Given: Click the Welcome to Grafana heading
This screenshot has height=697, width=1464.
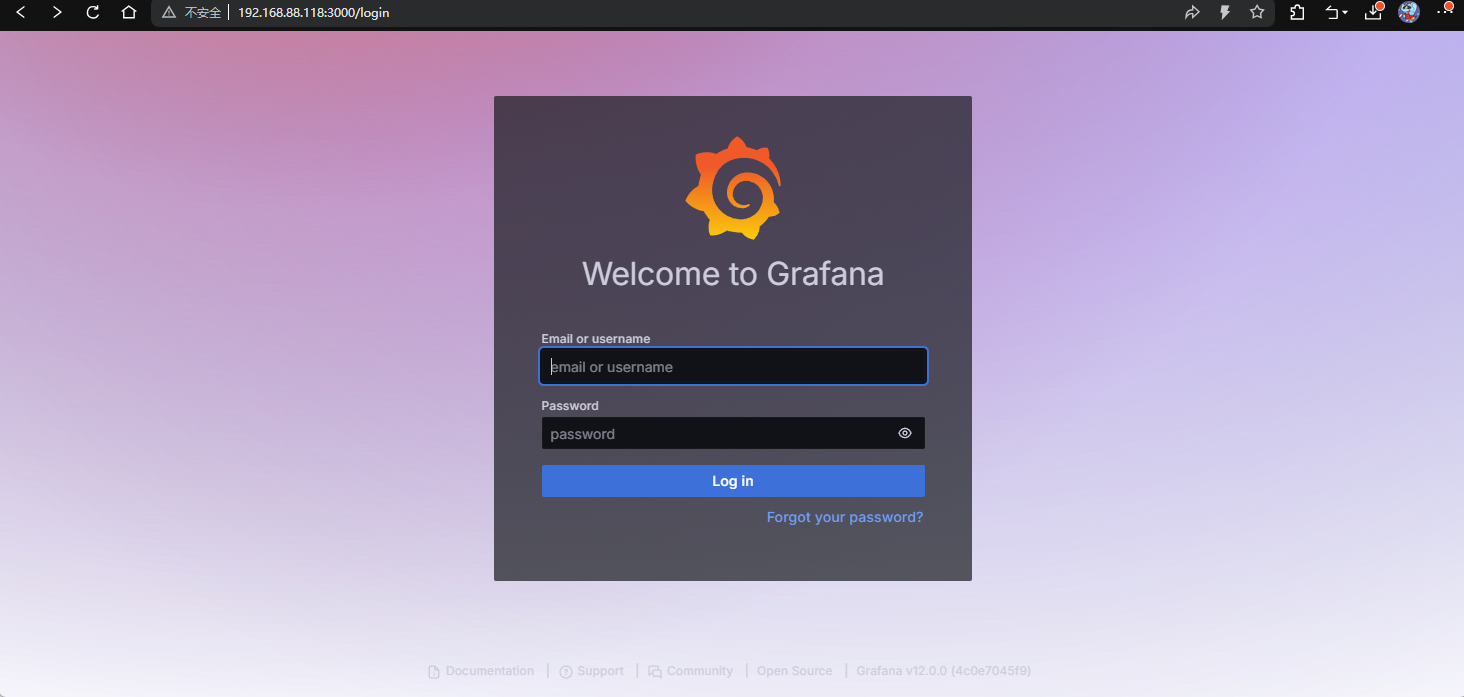Looking at the screenshot, I should click(733, 273).
